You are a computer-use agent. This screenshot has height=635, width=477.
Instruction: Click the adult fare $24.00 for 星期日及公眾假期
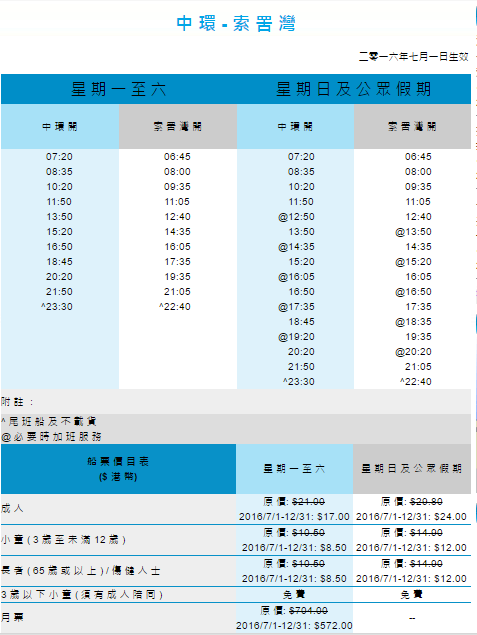[x=451, y=517]
